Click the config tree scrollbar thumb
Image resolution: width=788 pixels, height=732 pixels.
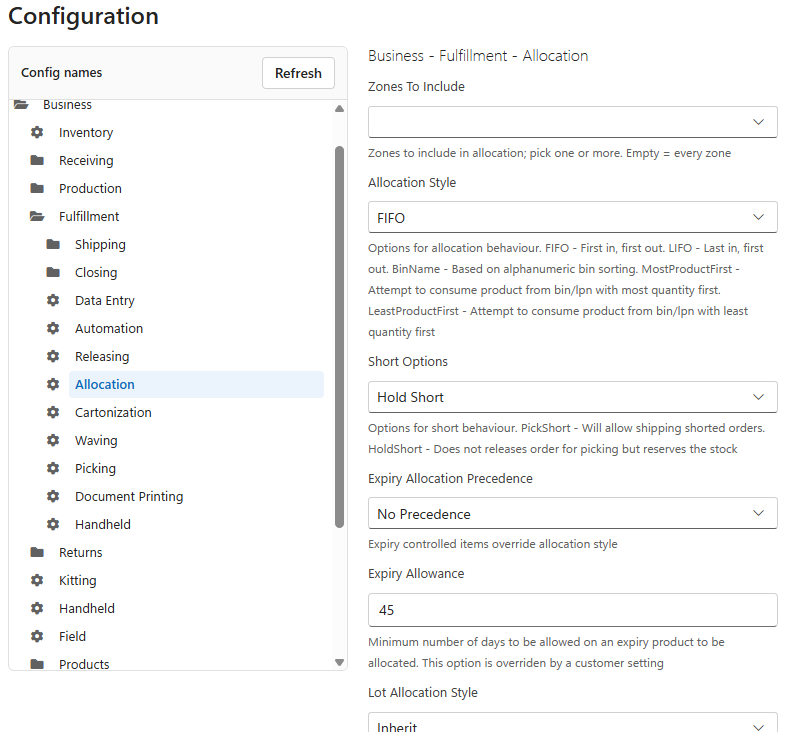pos(339,337)
